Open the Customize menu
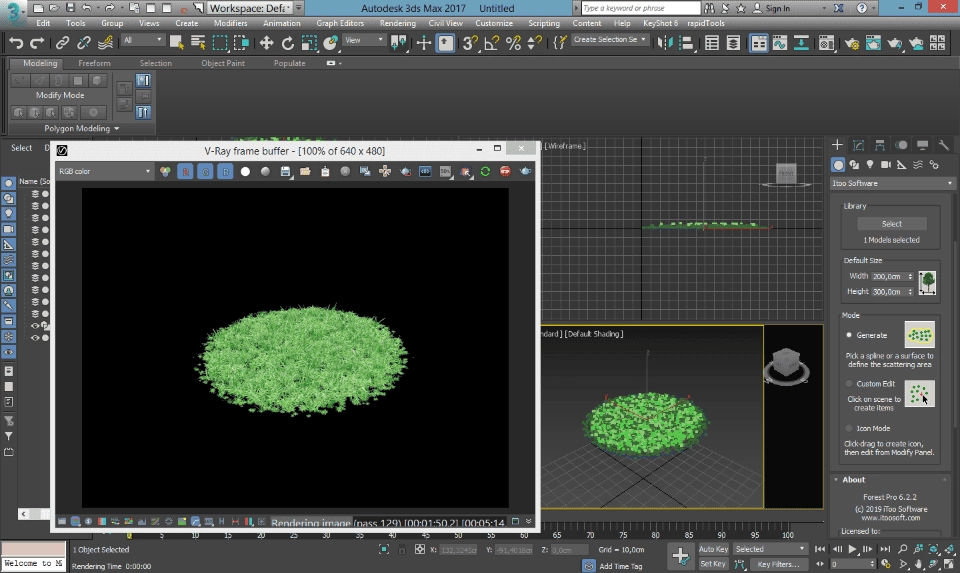 point(493,23)
